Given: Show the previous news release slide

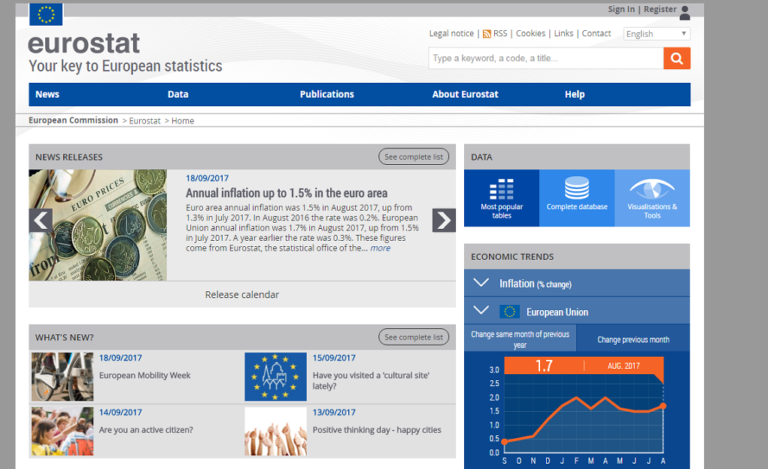Looking at the screenshot, I should (41, 220).
